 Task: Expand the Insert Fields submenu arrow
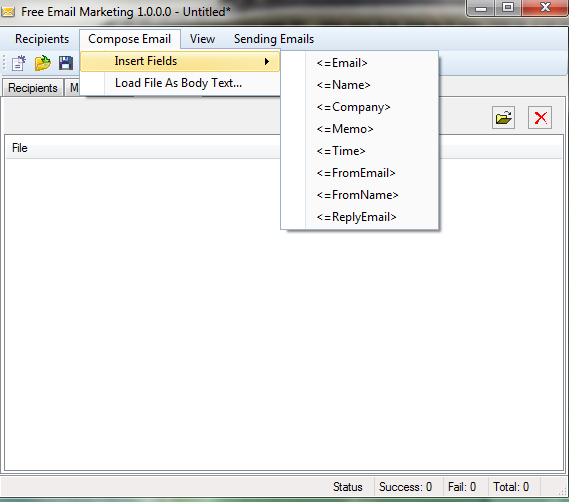coord(267,61)
